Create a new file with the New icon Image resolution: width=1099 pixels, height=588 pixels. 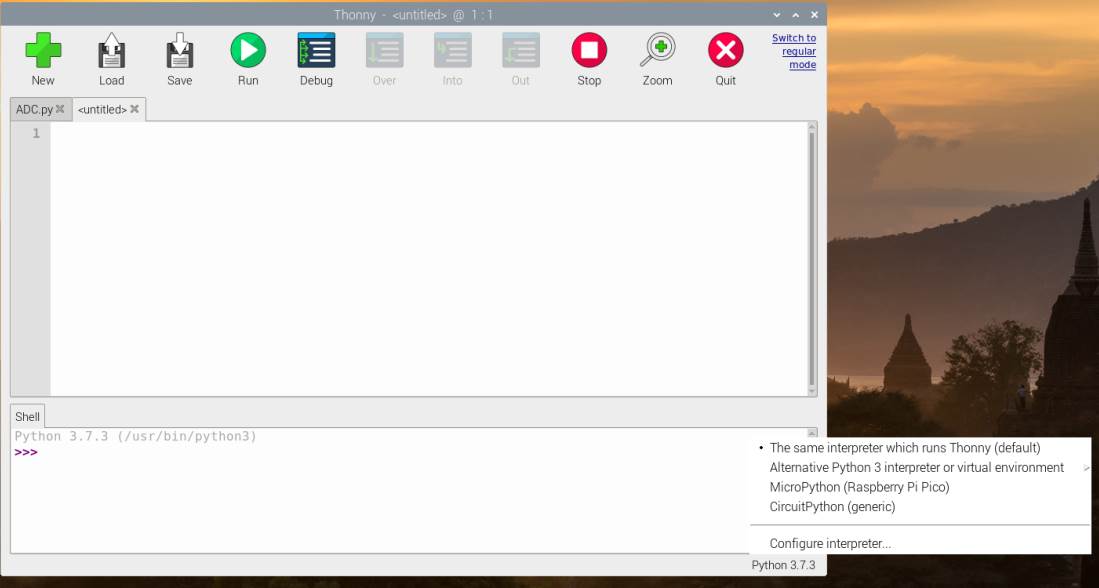pos(43,50)
